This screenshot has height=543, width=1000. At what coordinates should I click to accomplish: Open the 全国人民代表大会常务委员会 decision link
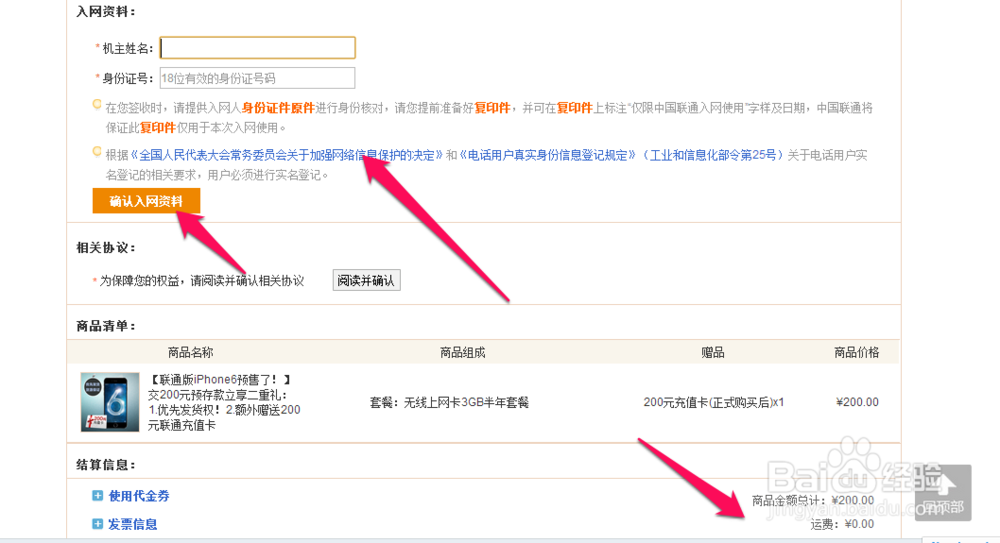286,155
